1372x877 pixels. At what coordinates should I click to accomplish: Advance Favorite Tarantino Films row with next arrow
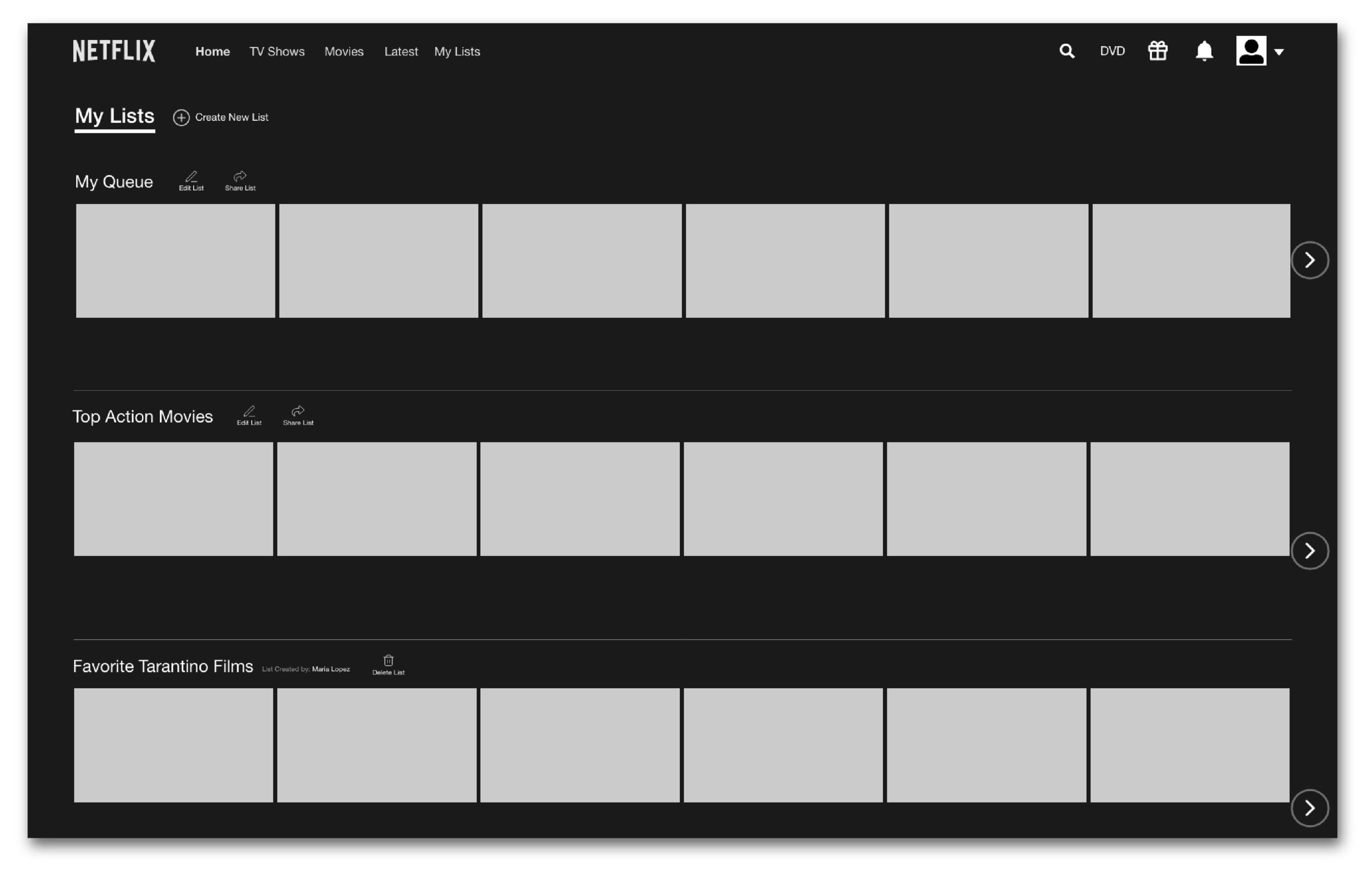point(1309,807)
